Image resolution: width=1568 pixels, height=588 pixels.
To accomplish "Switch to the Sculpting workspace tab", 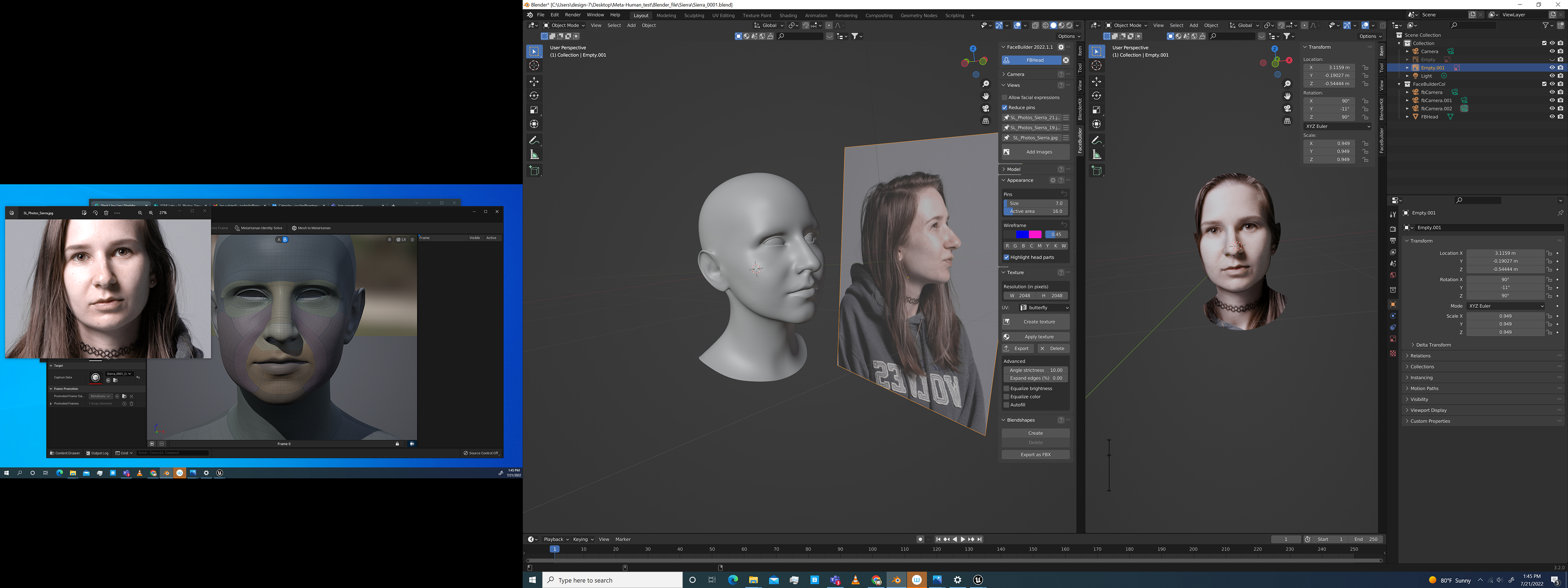I will 693,16.
